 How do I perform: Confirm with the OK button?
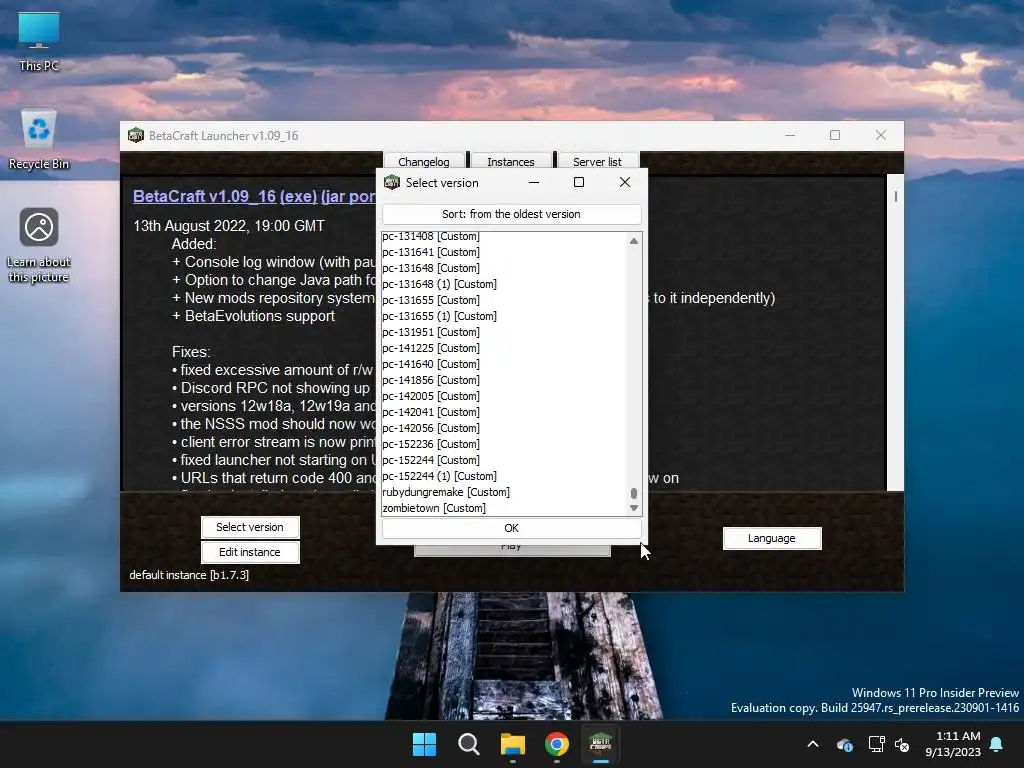pos(511,528)
